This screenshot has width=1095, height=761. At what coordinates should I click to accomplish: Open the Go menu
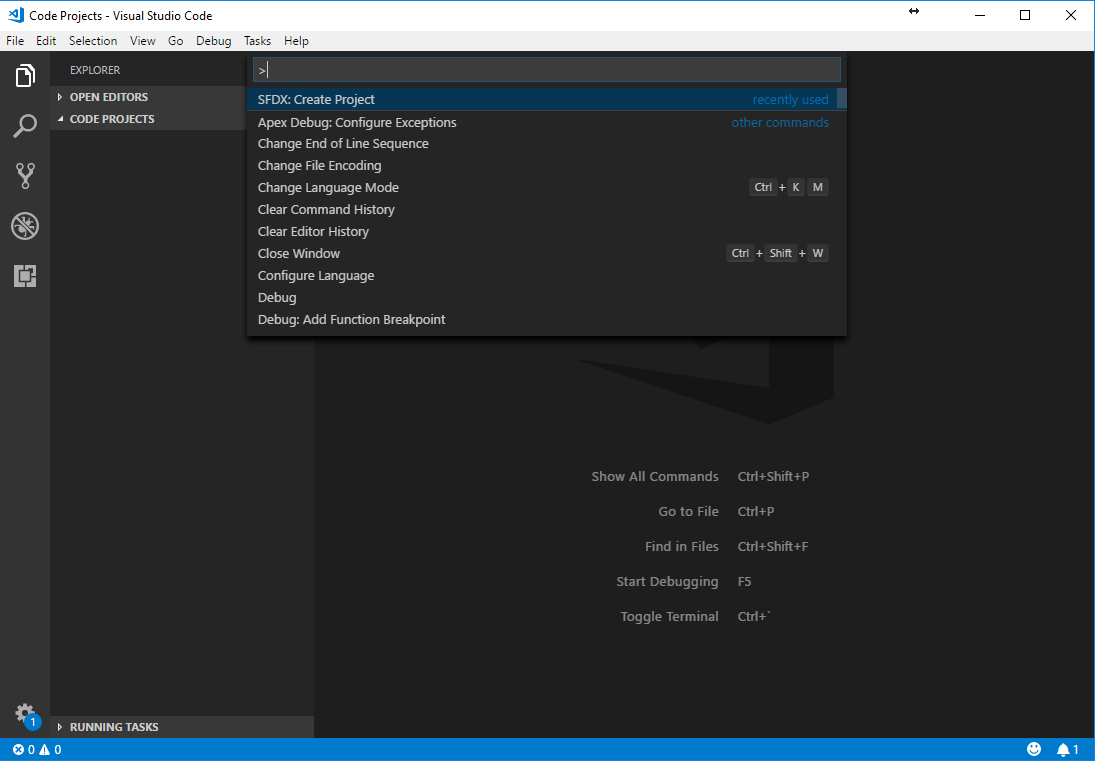point(175,40)
